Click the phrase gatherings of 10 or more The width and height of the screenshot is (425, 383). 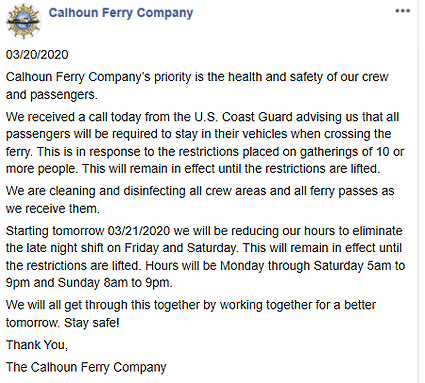(352, 152)
